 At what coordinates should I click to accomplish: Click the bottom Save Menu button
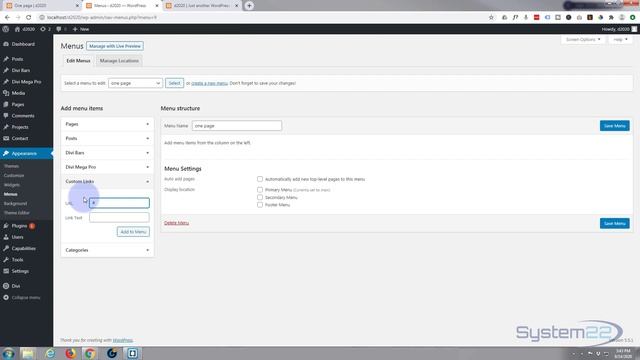(614, 223)
